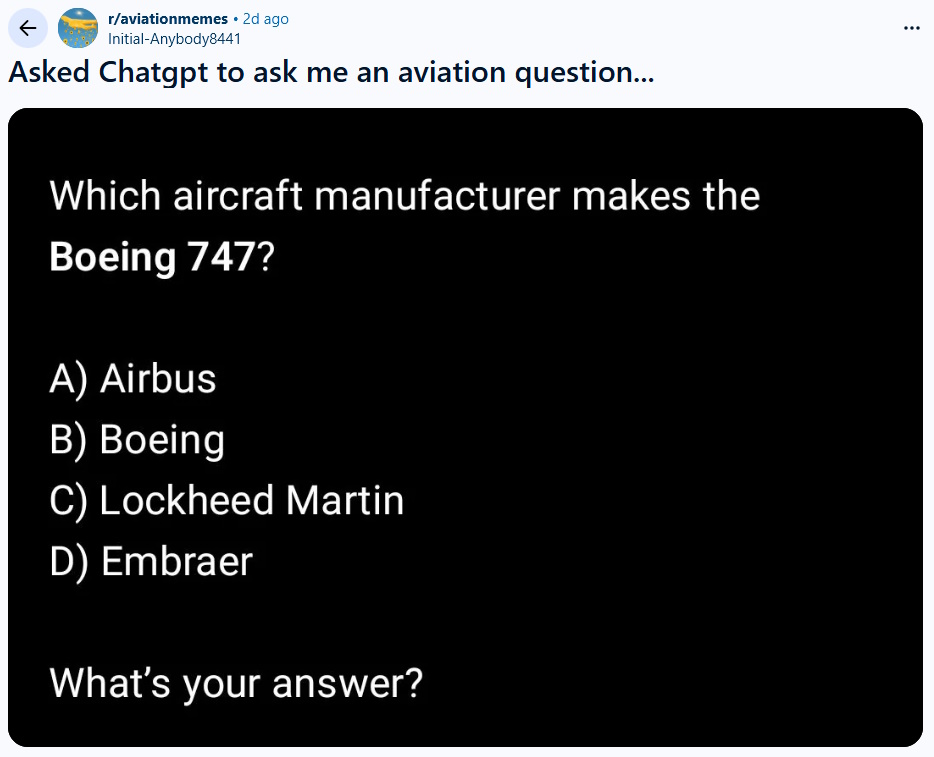Screen dimensions: 934x757
Task: Pick answer option 'C) Lockheed Martin'
Action: pos(227,501)
